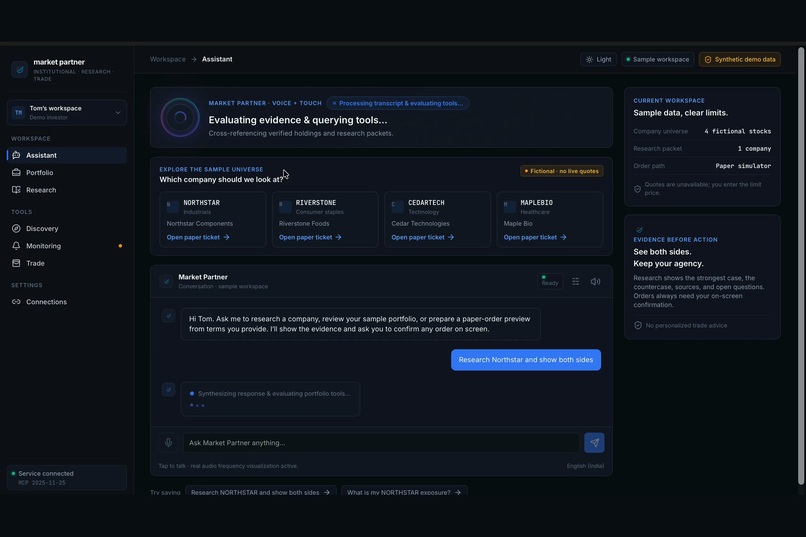Open the Trade tool
806x537 pixels.
pos(67,264)
